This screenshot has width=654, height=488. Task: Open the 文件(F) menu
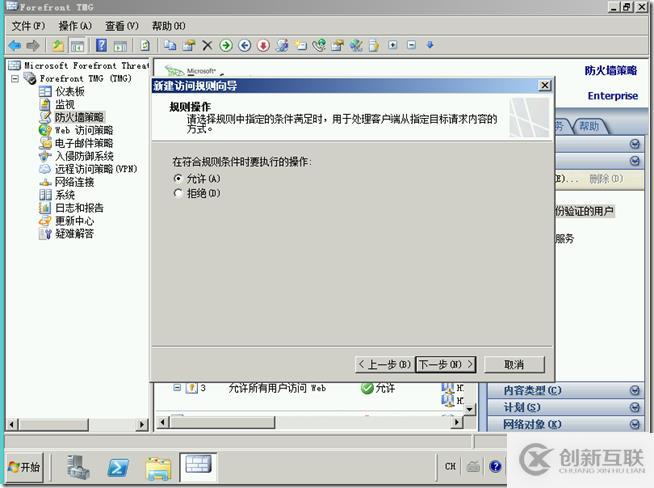[x=28, y=26]
